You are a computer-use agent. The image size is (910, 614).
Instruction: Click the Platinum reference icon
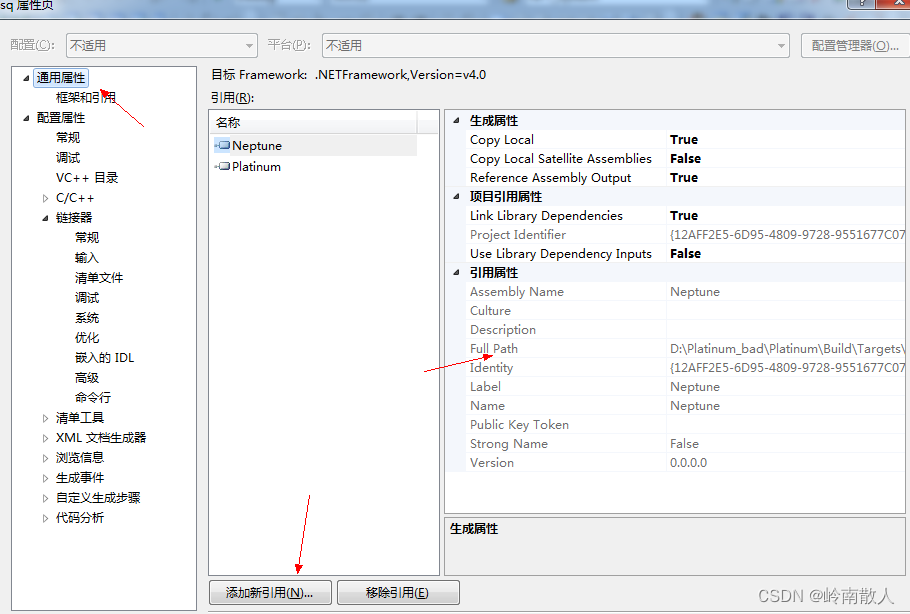click(222, 166)
